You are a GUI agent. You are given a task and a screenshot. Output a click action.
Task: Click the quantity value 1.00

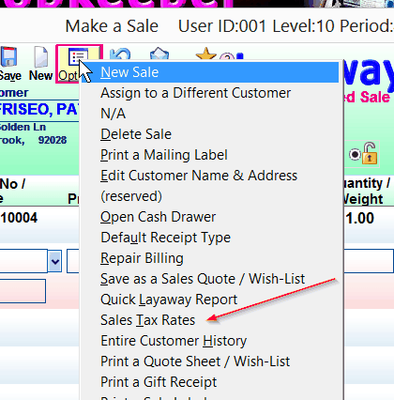(360, 218)
